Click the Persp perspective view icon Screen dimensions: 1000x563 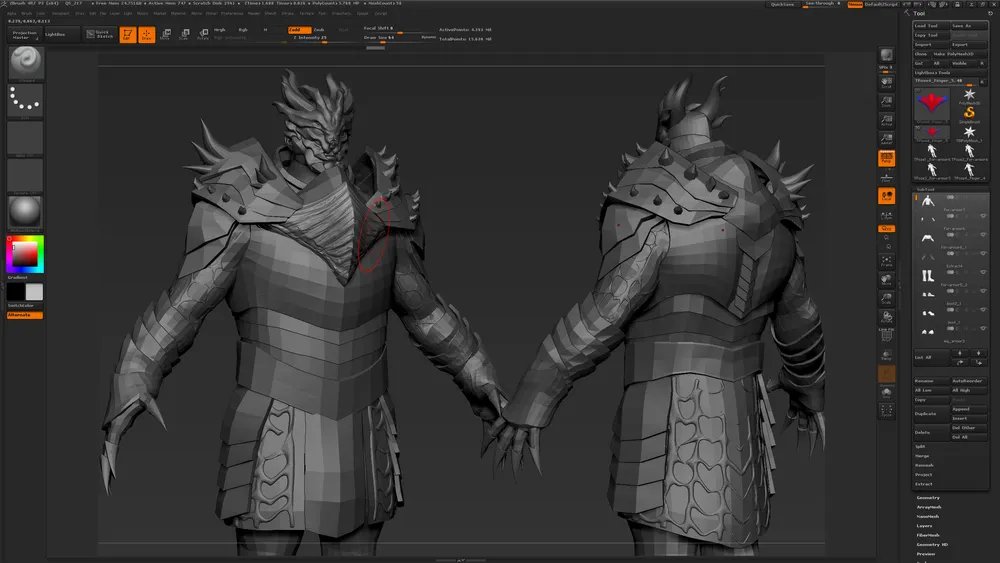coord(886,158)
